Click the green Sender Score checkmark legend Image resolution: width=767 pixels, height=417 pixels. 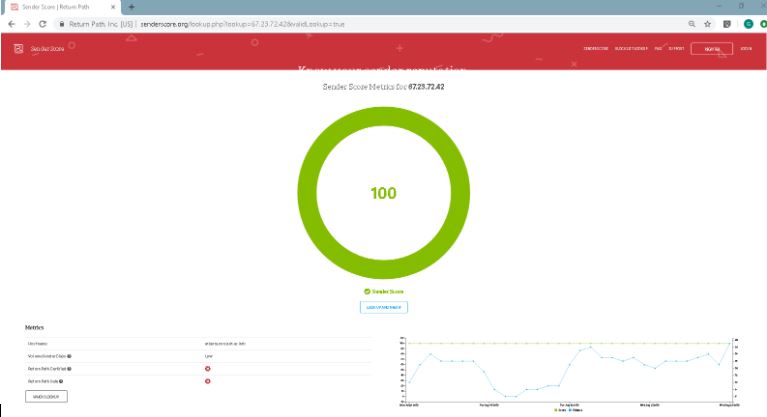(384, 291)
